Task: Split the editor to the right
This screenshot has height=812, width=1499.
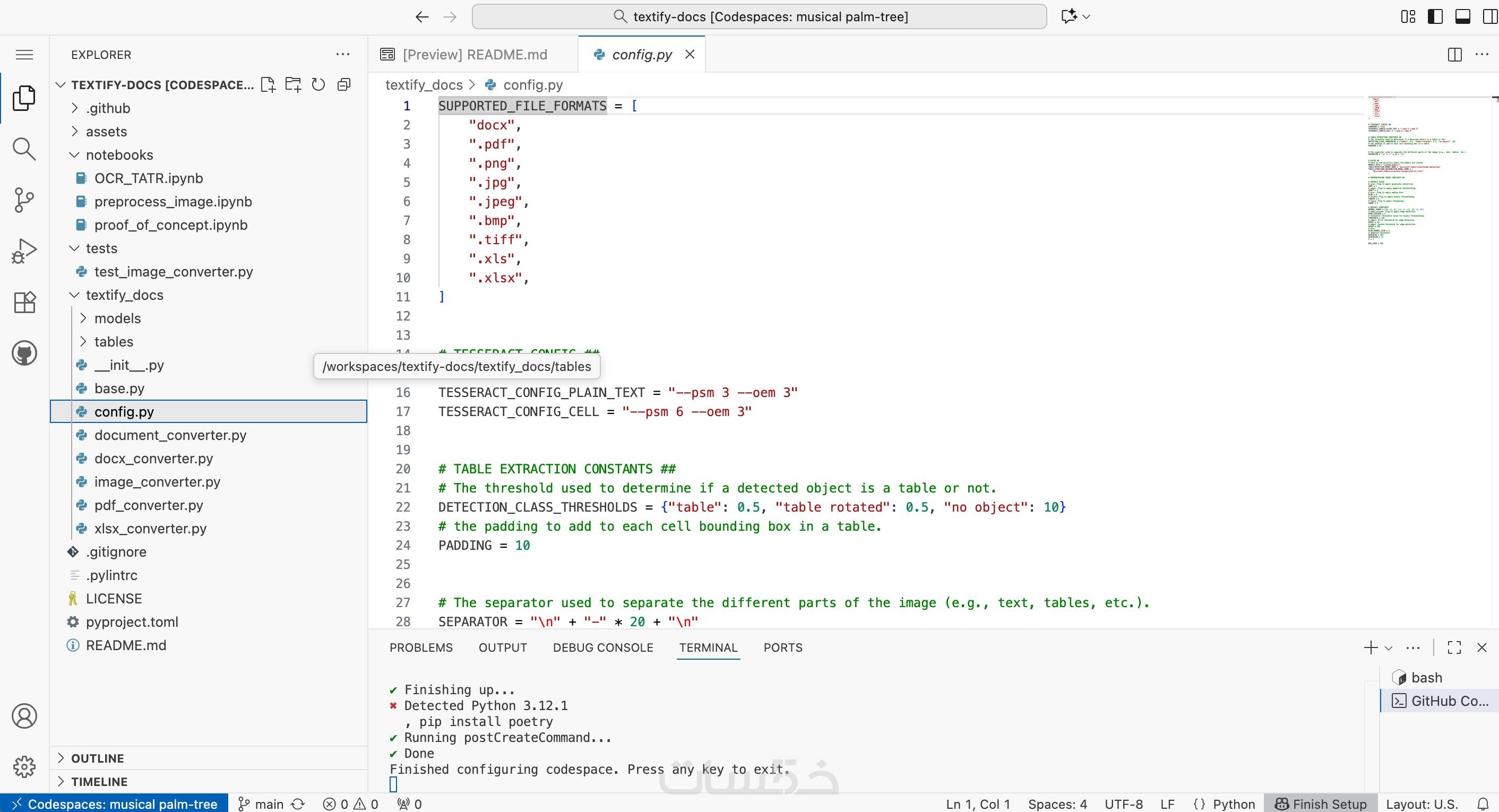Action: pos(1454,55)
